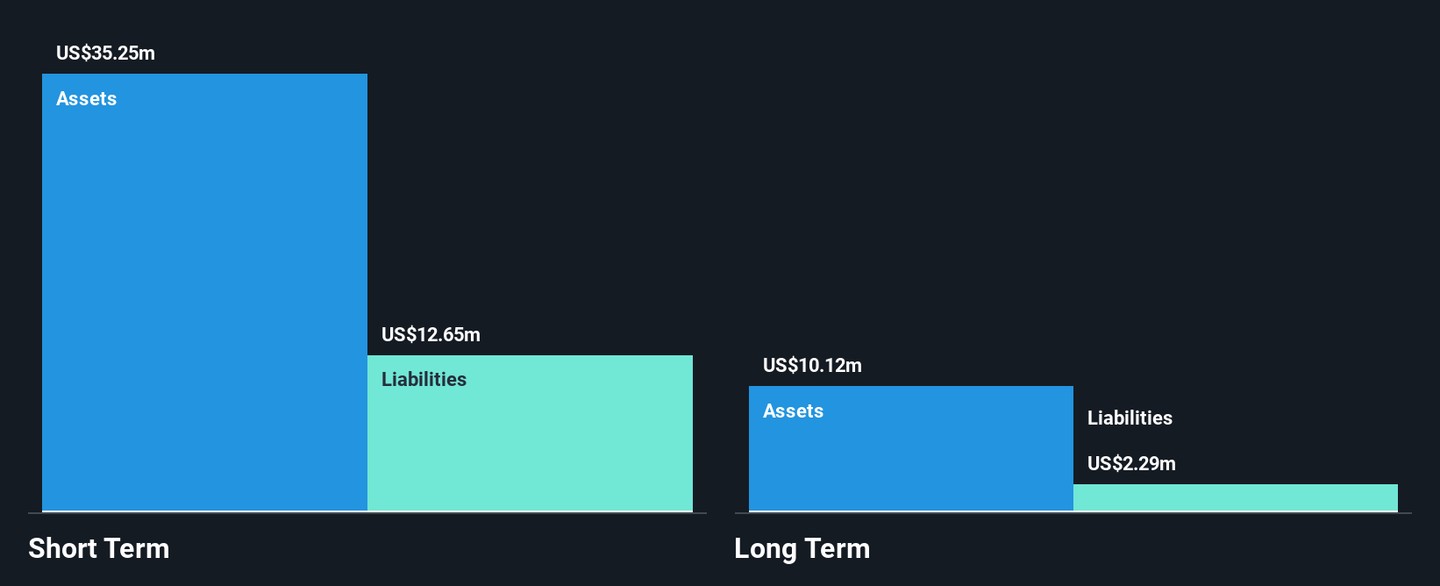
Task: Select the US$35.25m value label
Action: click(106, 53)
